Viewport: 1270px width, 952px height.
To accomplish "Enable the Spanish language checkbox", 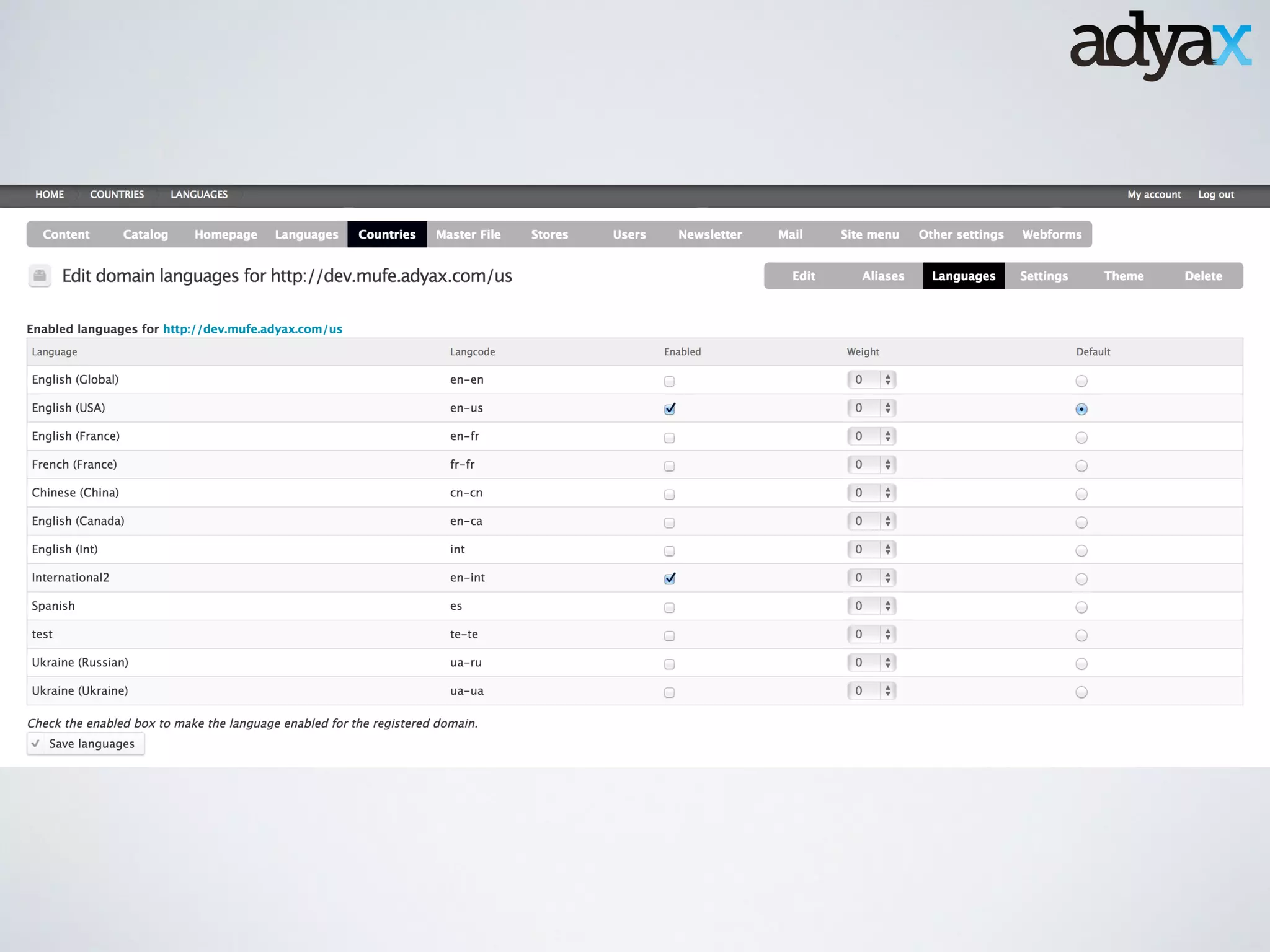I will (669, 607).
